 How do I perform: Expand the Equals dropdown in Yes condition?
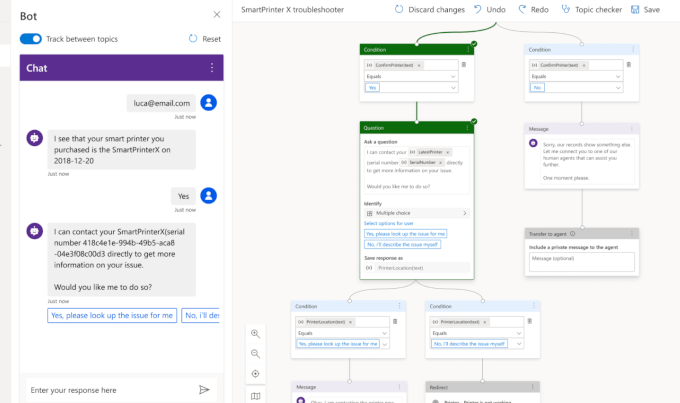tap(453, 76)
